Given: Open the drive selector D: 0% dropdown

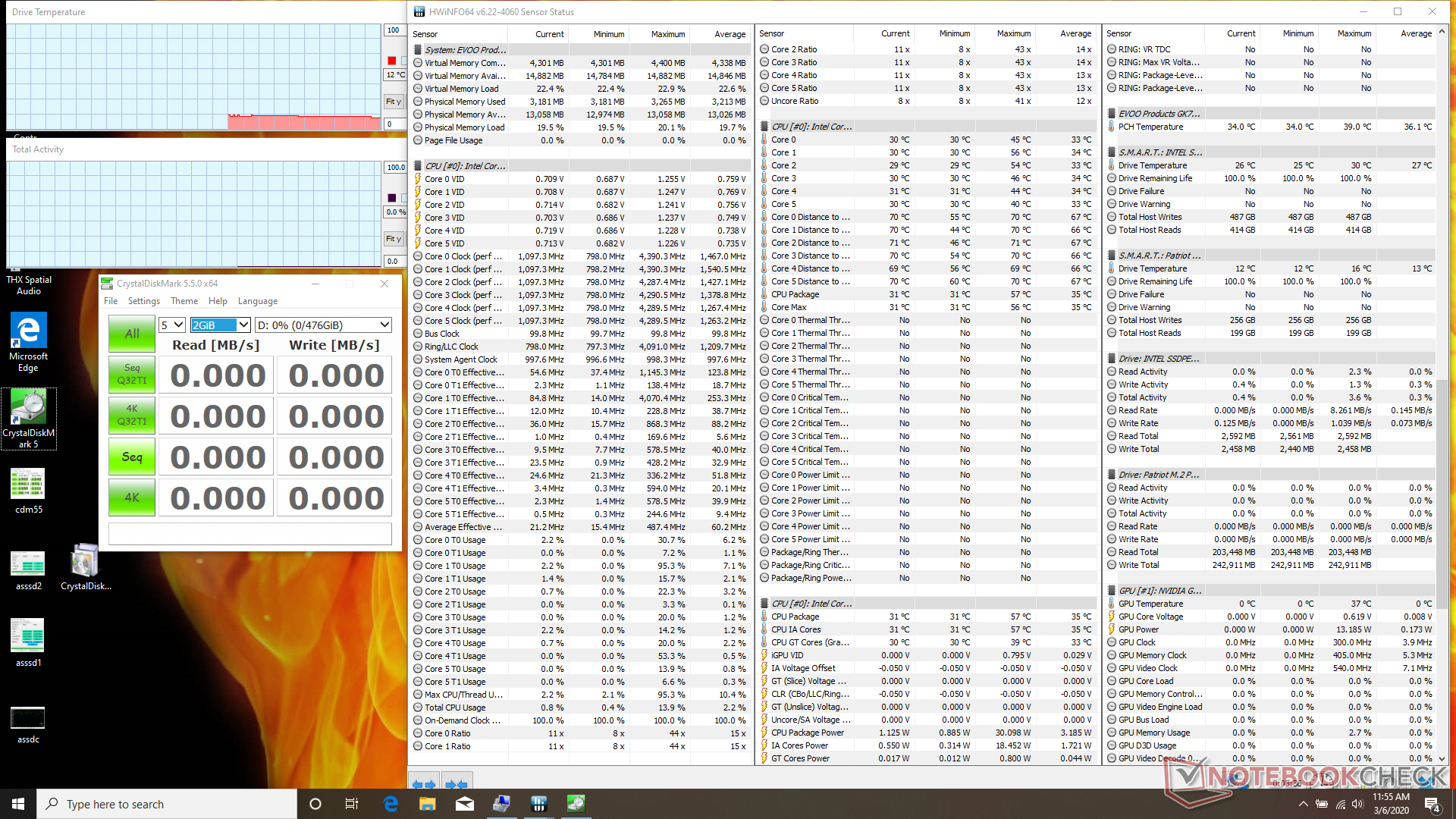Looking at the screenshot, I should (323, 325).
